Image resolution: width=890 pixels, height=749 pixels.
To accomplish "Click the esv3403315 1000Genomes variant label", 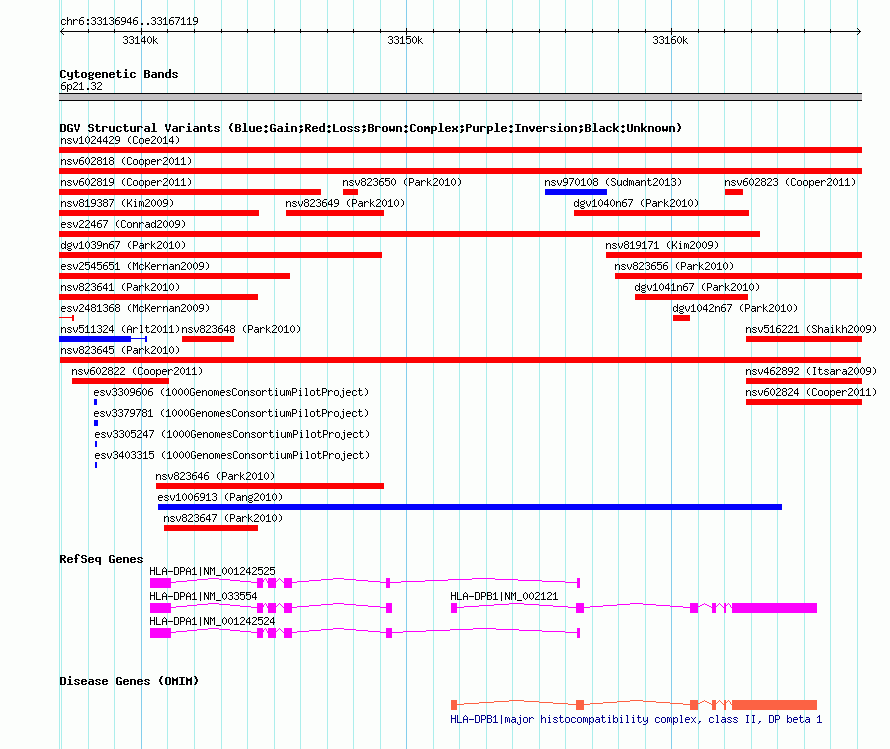I will pyautogui.click(x=232, y=455).
